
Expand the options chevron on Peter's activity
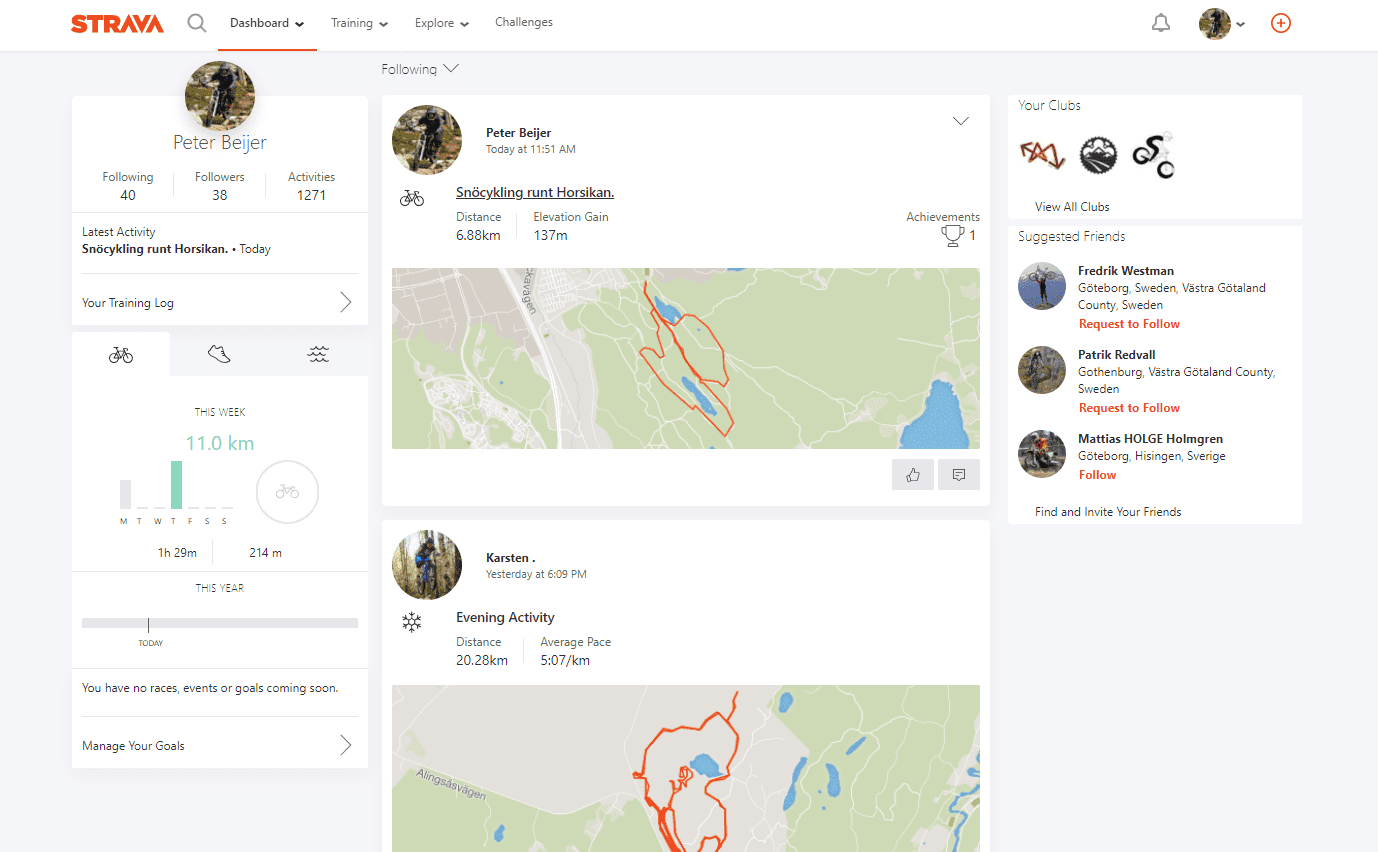[x=960, y=120]
